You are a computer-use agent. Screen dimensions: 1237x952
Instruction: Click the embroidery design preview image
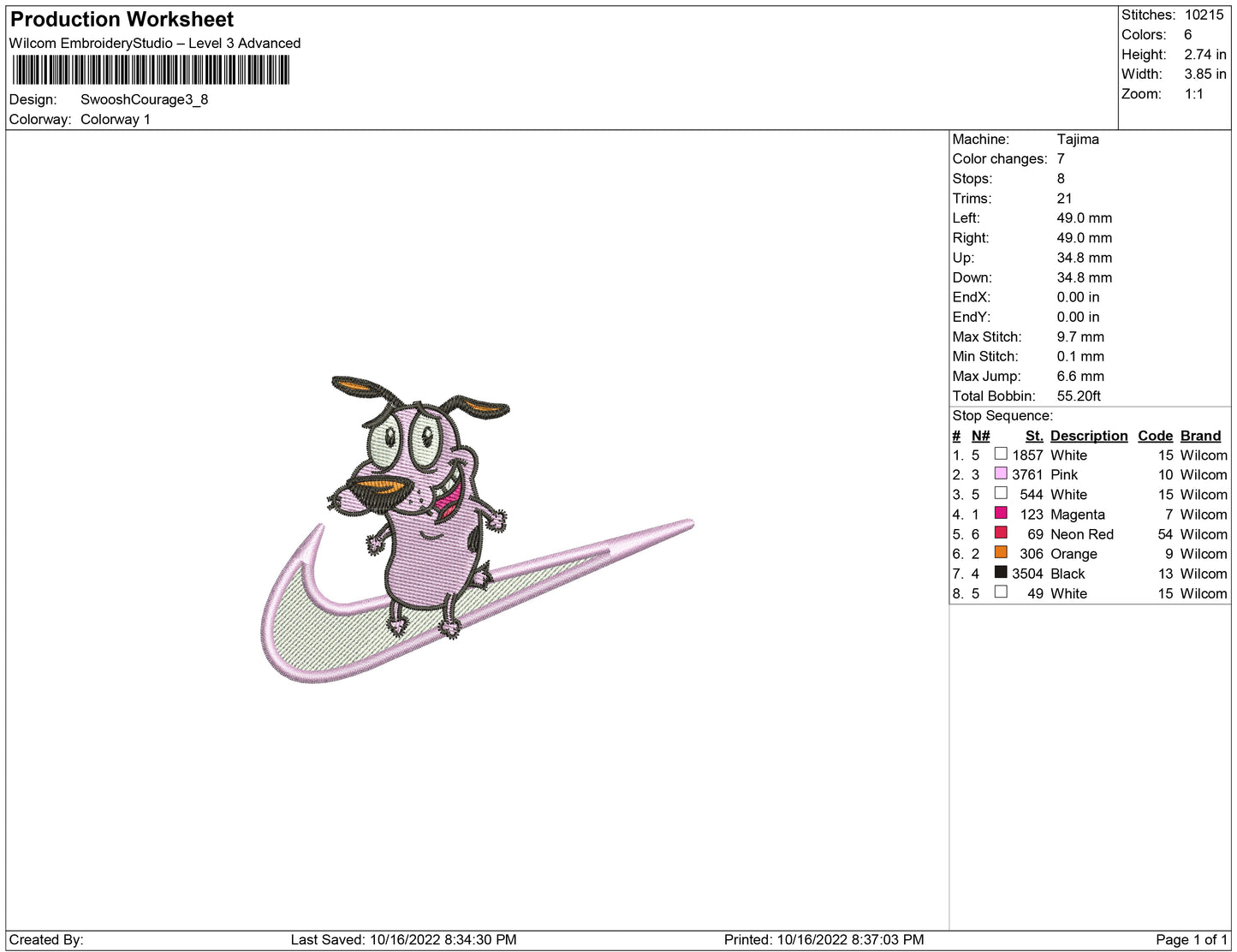tap(477, 529)
